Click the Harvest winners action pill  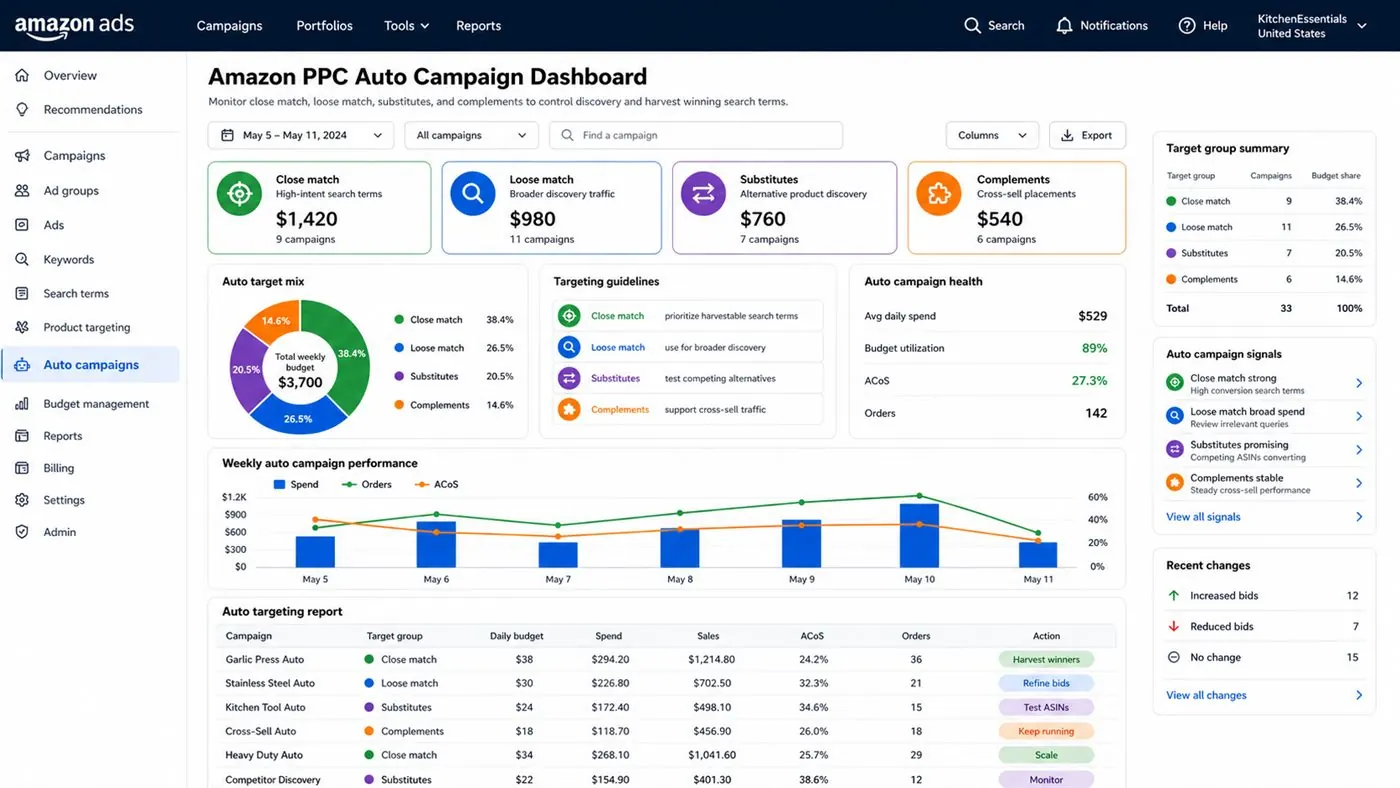pyautogui.click(x=1046, y=660)
